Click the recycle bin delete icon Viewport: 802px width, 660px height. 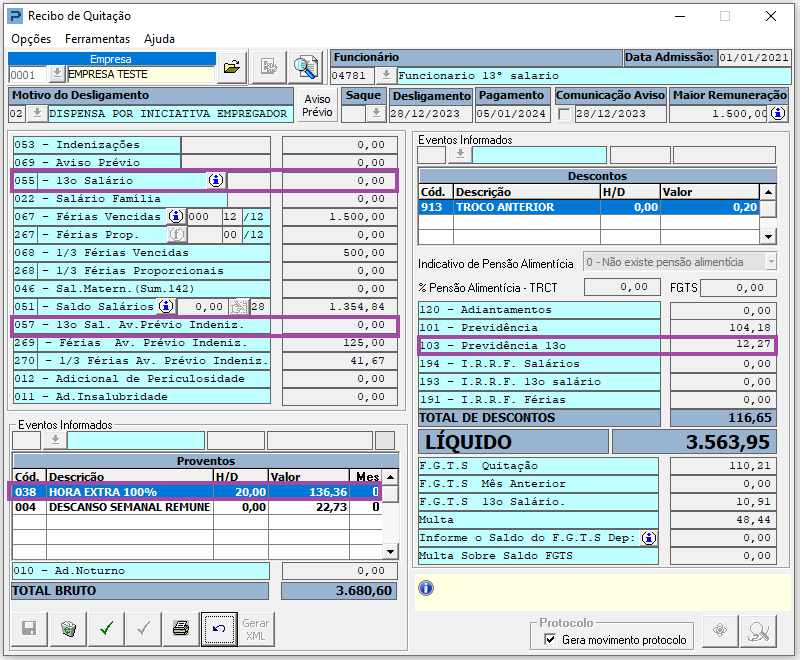click(68, 628)
